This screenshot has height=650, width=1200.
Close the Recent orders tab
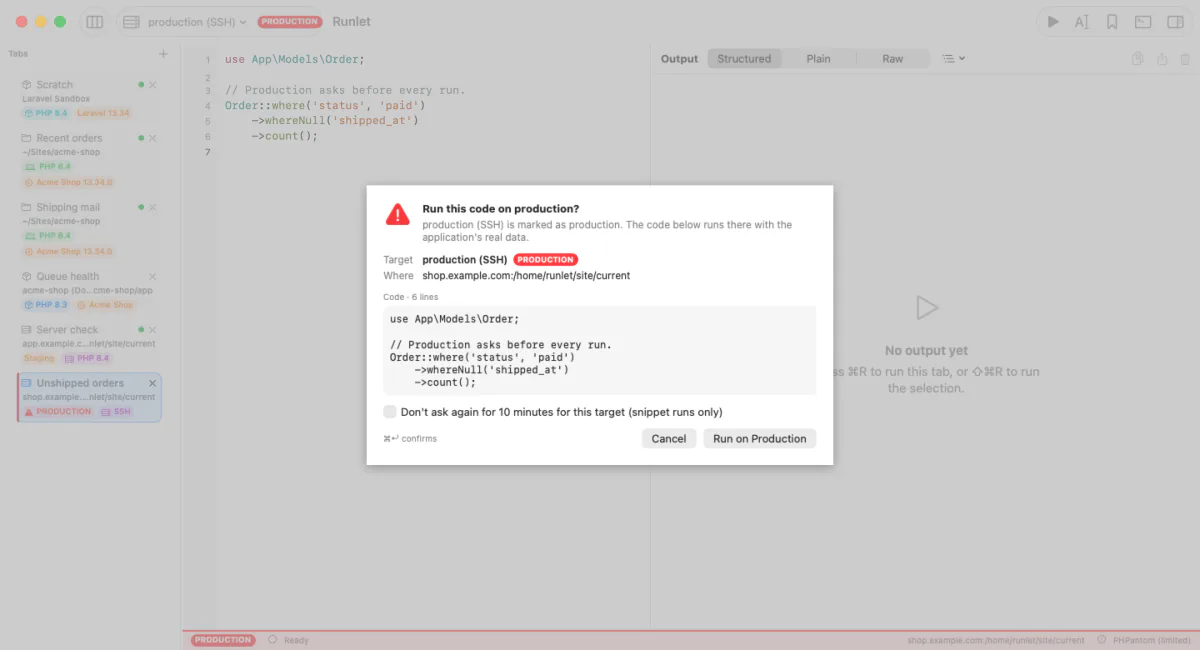coord(153,138)
